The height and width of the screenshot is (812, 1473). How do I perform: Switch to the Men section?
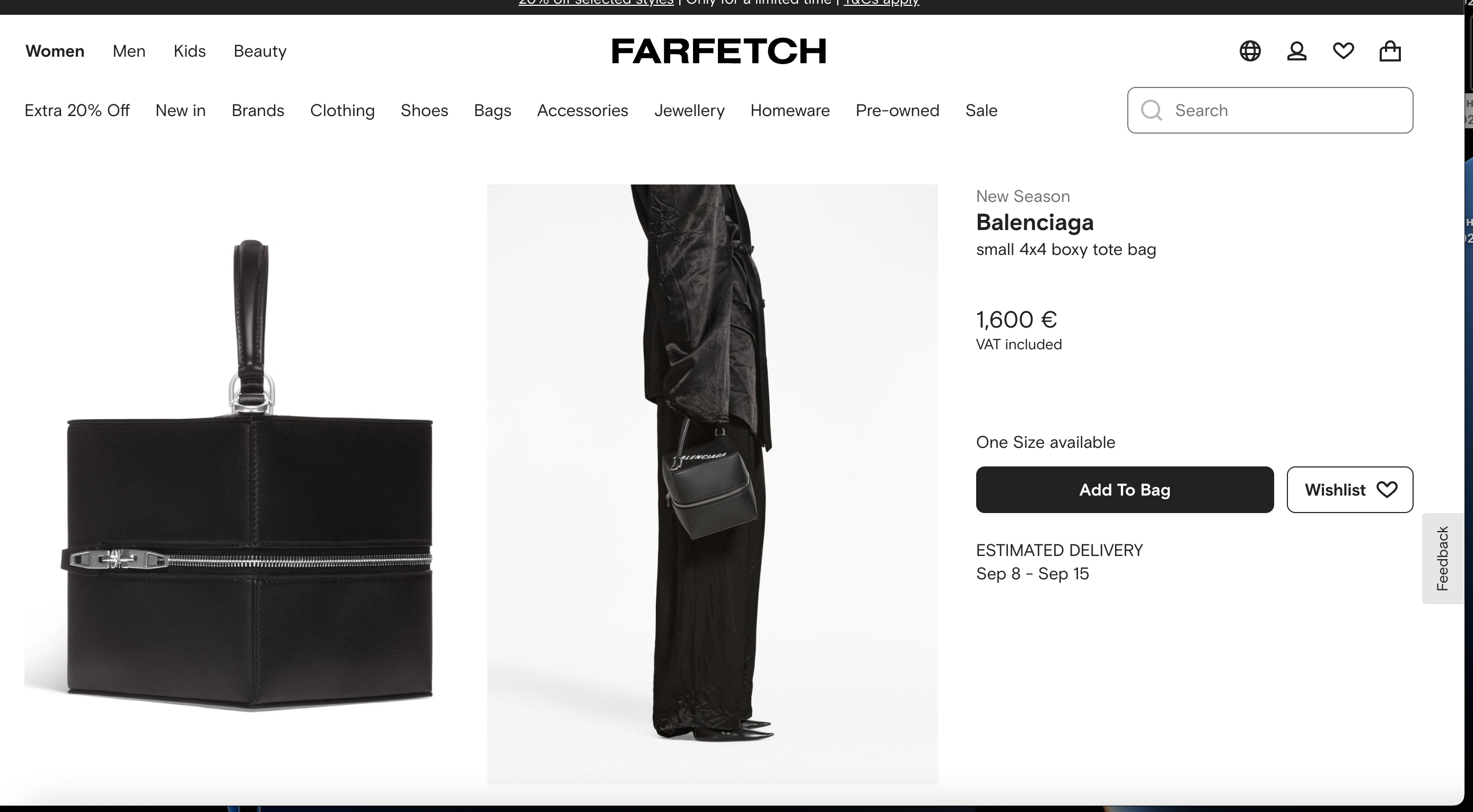point(129,51)
